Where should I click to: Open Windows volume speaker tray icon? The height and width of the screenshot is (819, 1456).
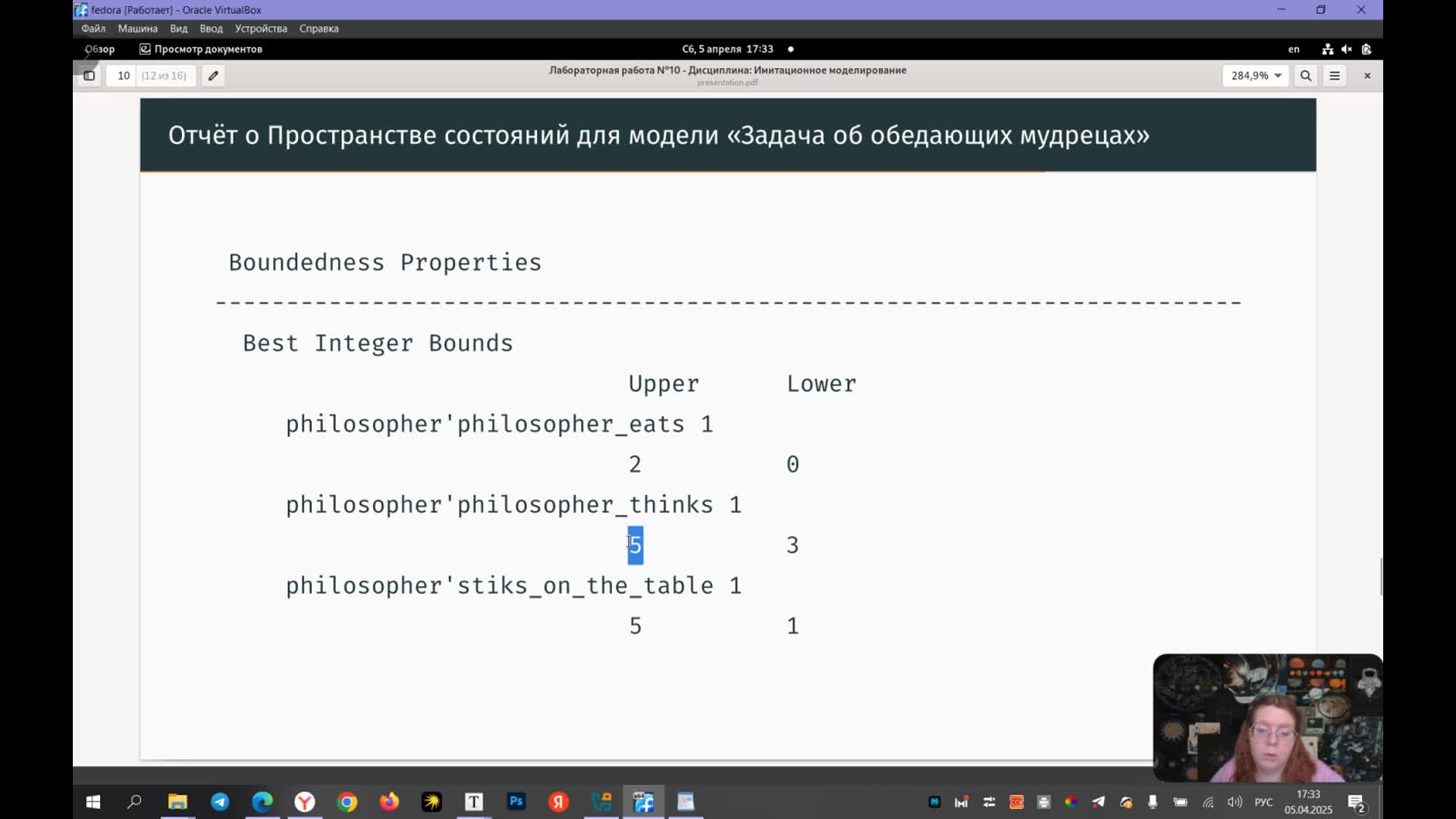point(1235,802)
